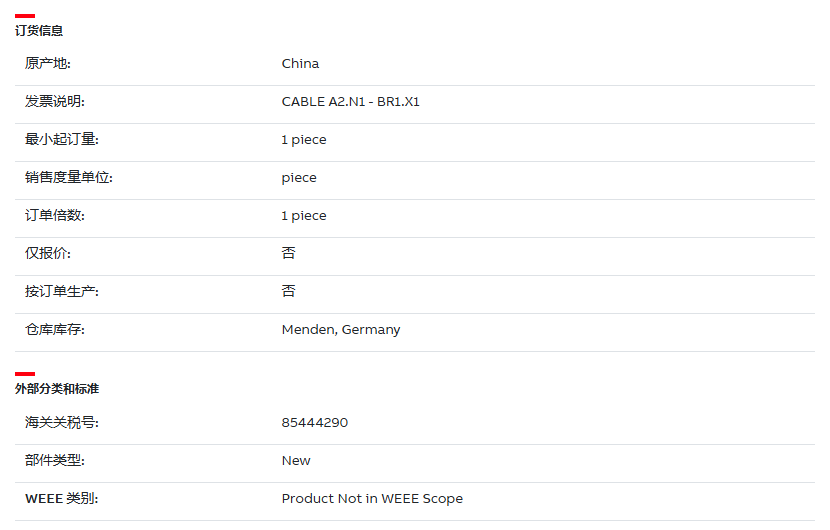Click the 海关关税号 label
This screenshot has height=530, width=830.
(61, 423)
